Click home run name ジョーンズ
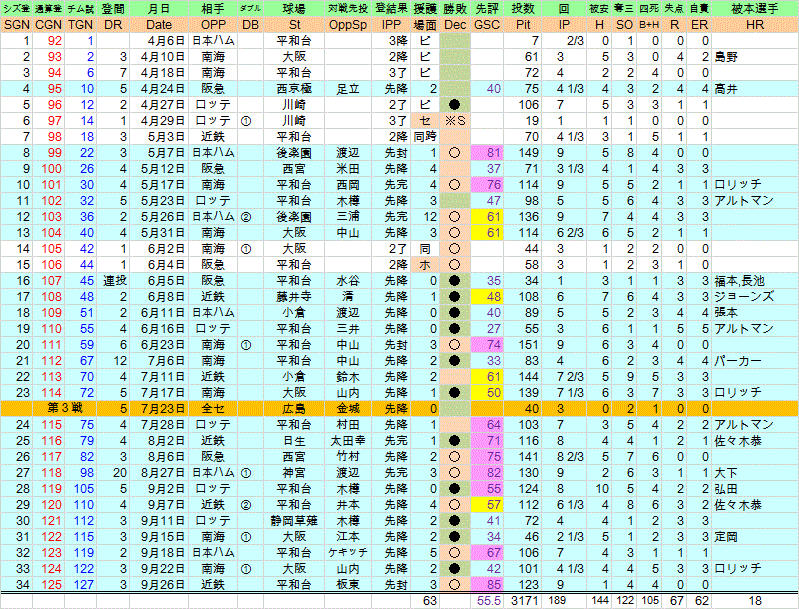Screen dimensions: 799x609 [x=744, y=297]
